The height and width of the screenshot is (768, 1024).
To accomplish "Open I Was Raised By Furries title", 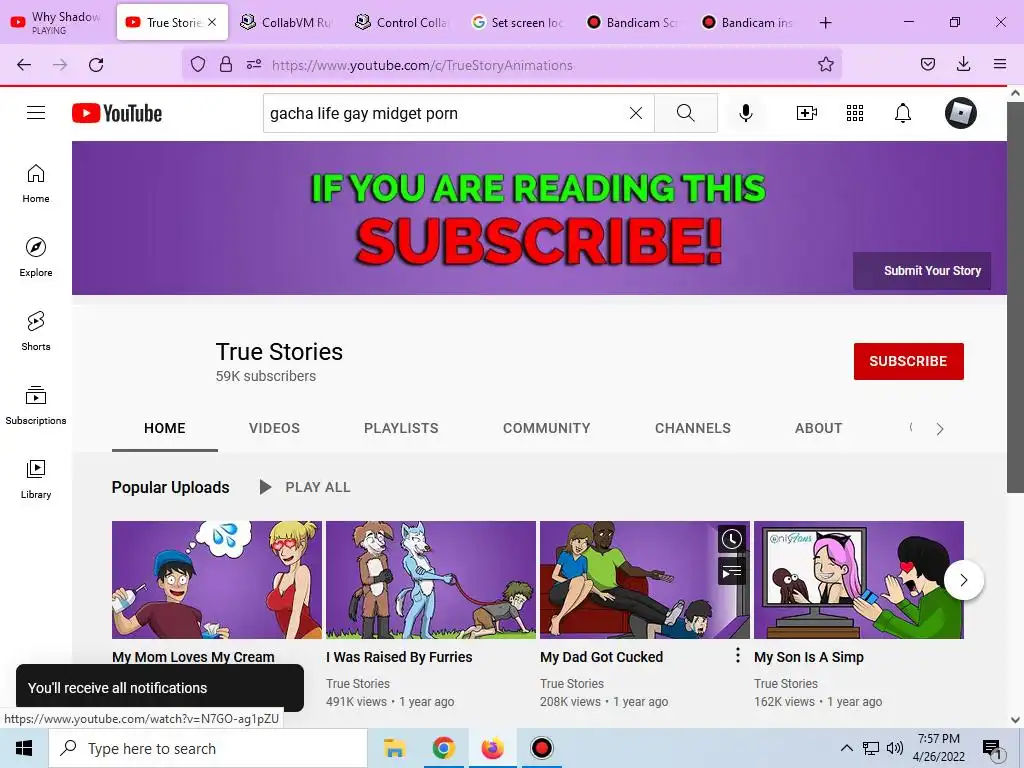I will [399, 657].
